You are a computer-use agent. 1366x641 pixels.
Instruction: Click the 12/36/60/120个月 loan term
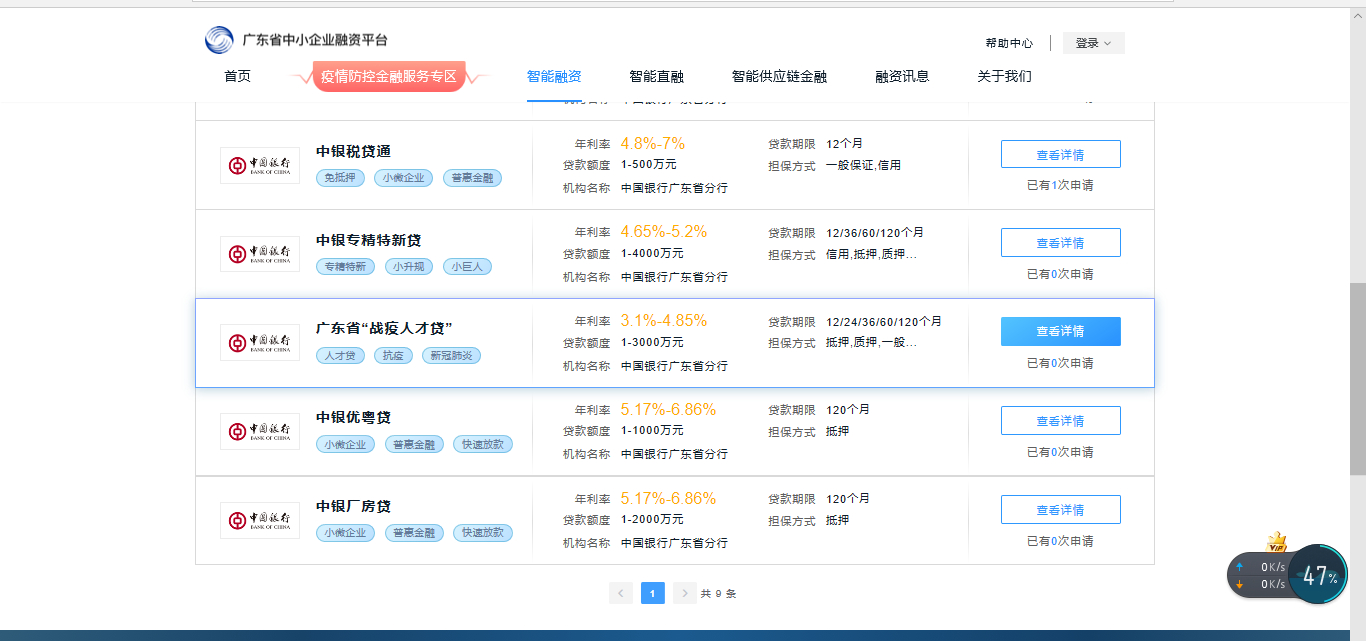tap(875, 233)
